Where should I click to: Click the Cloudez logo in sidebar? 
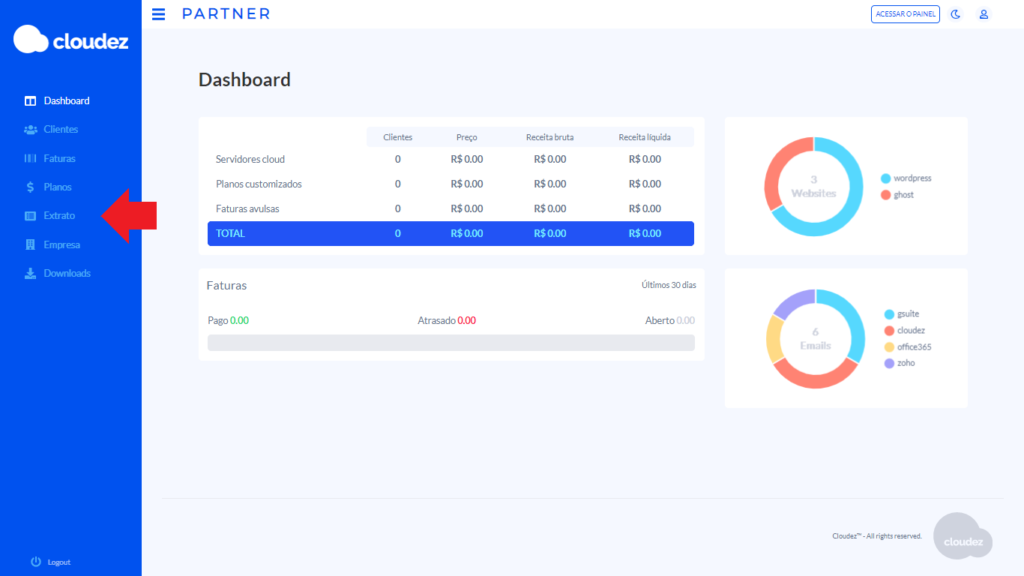click(x=70, y=40)
